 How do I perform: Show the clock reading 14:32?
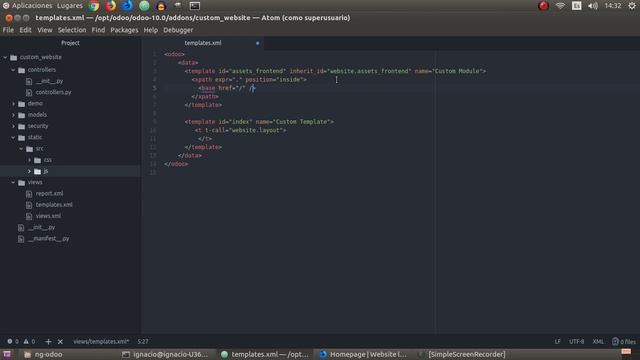click(x=613, y=6)
